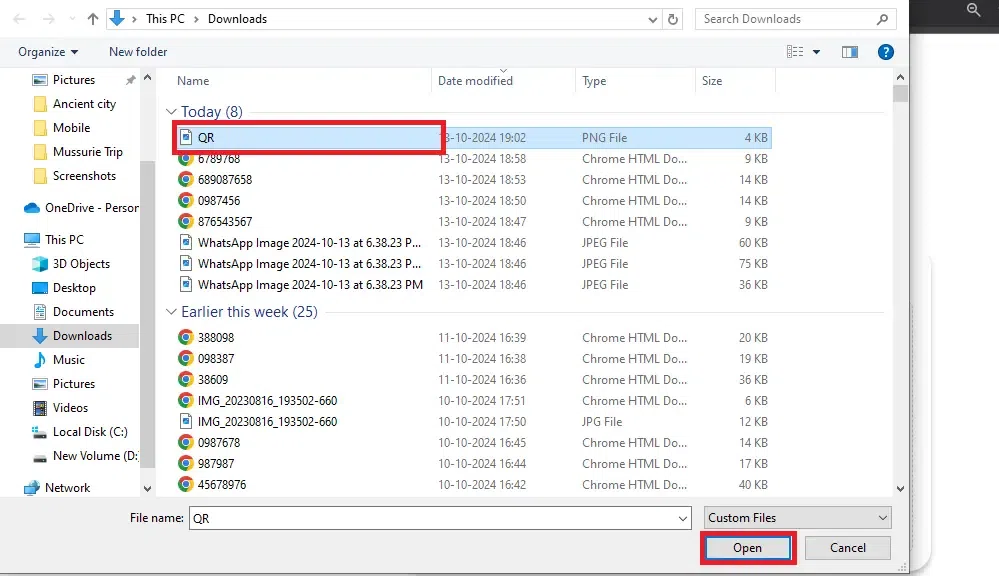Viewport: 999px width, 576px height.
Task: Open the Help question mark icon
Action: tap(886, 52)
